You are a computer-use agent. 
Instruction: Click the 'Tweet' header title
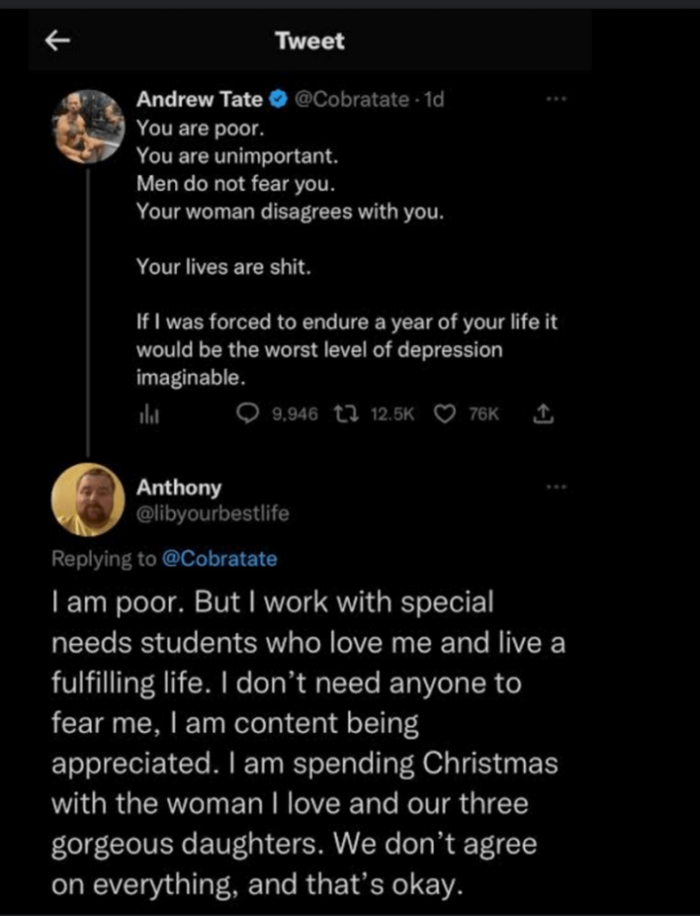point(309,41)
